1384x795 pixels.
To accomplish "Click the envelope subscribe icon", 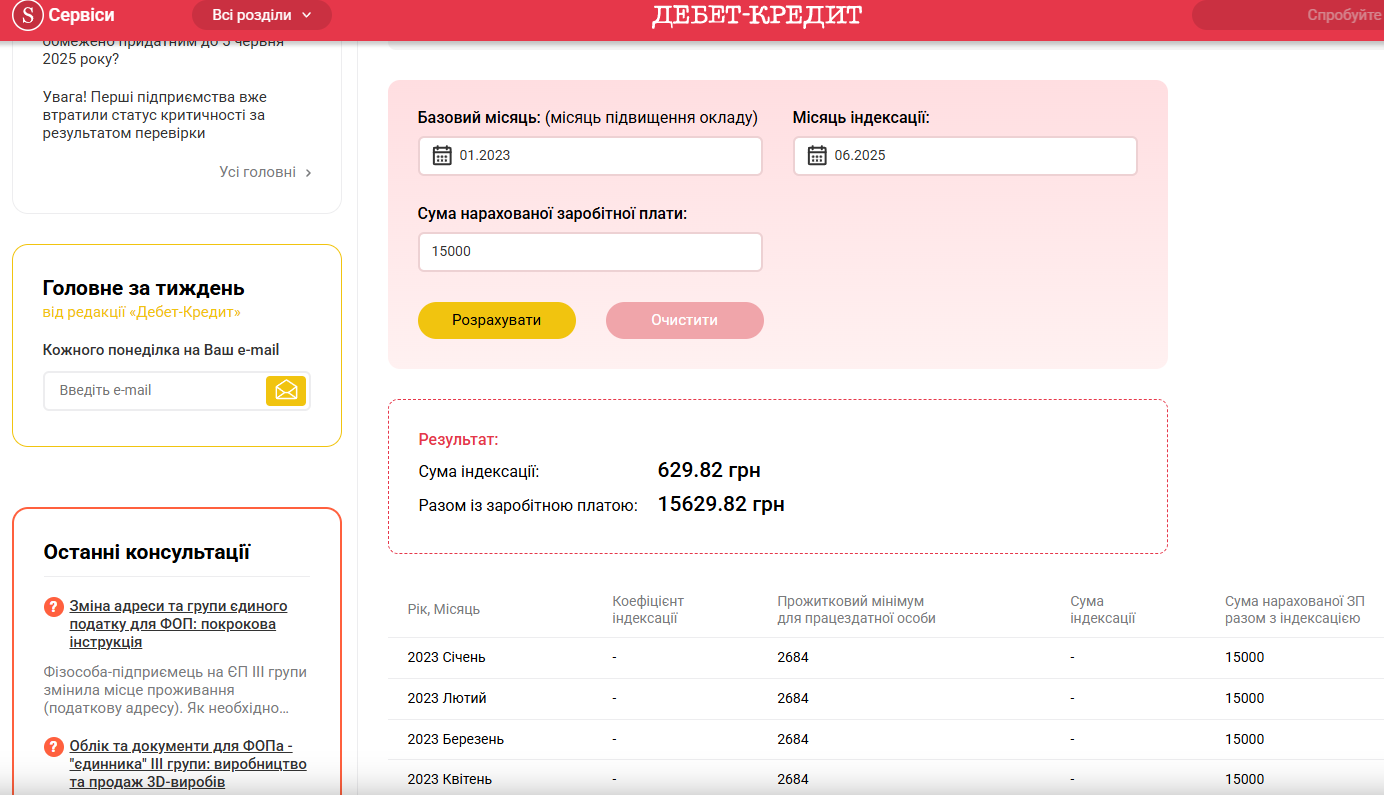I will [x=286, y=390].
